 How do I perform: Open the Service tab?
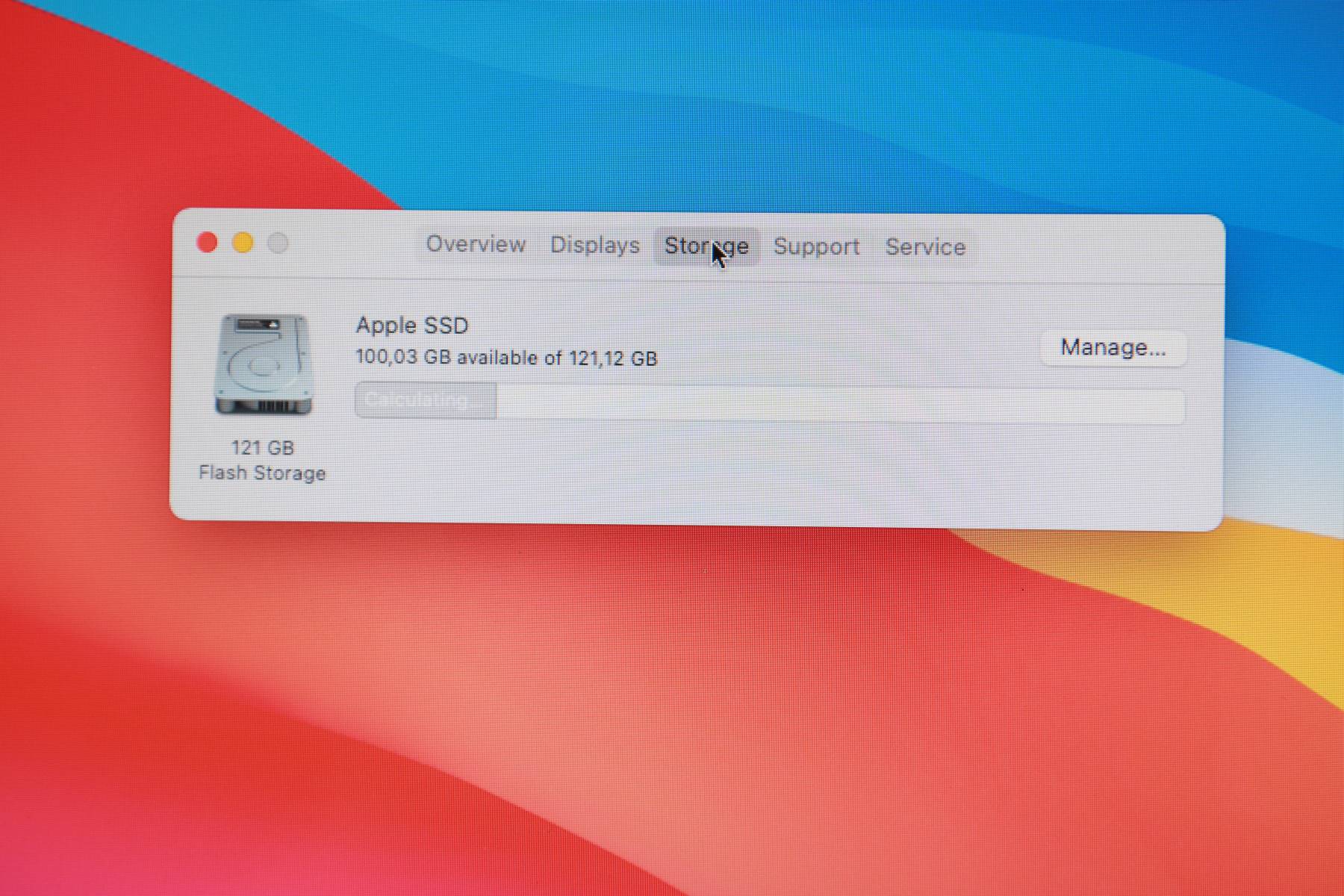click(925, 247)
